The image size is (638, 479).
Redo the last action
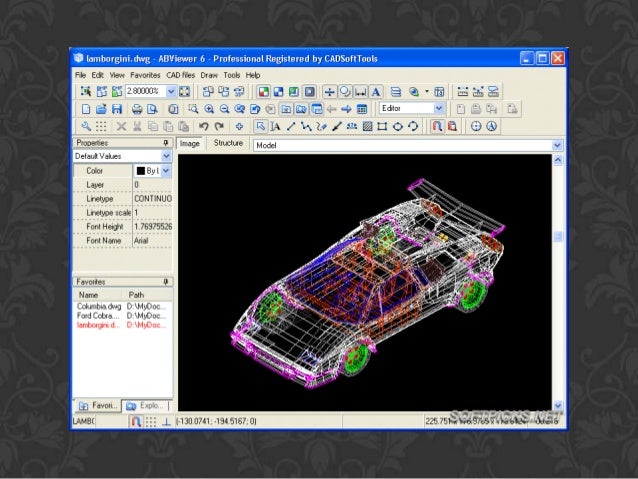[219, 126]
